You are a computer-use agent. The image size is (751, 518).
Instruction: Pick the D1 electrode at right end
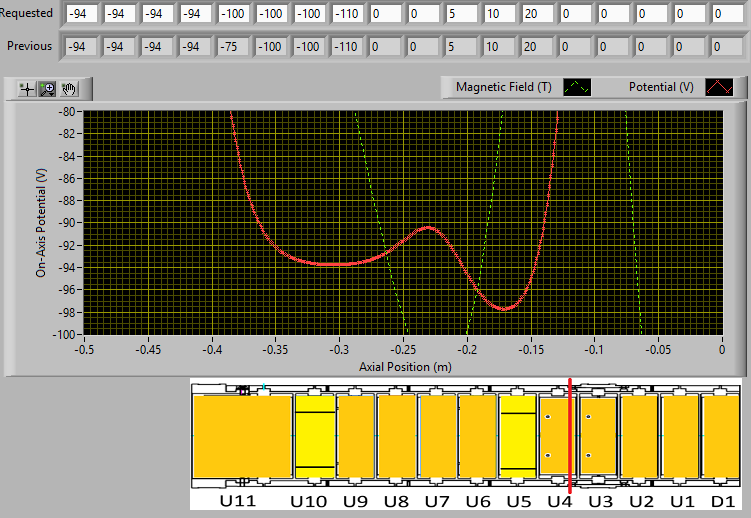[x=720, y=436]
